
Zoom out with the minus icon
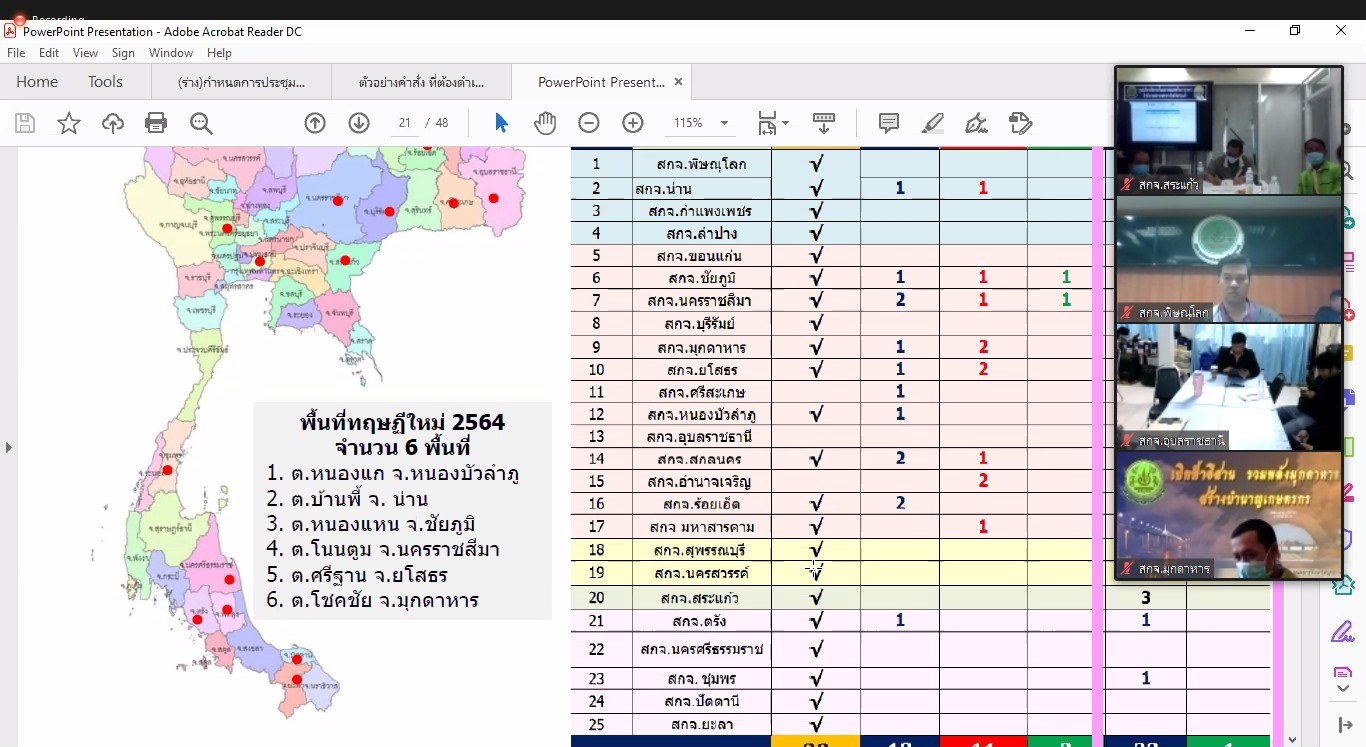click(589, 123)
